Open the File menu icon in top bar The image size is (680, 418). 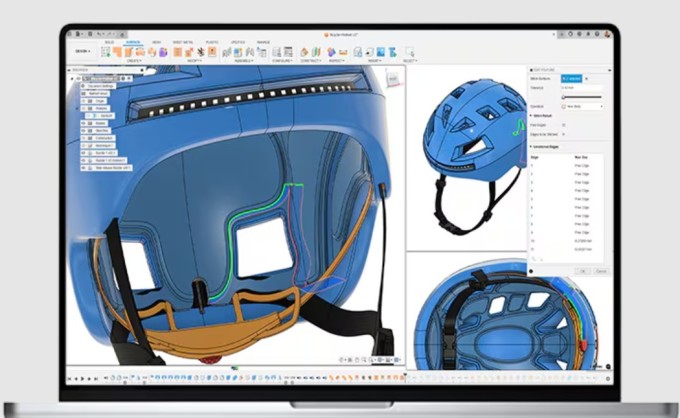click(x=78, y=34)
